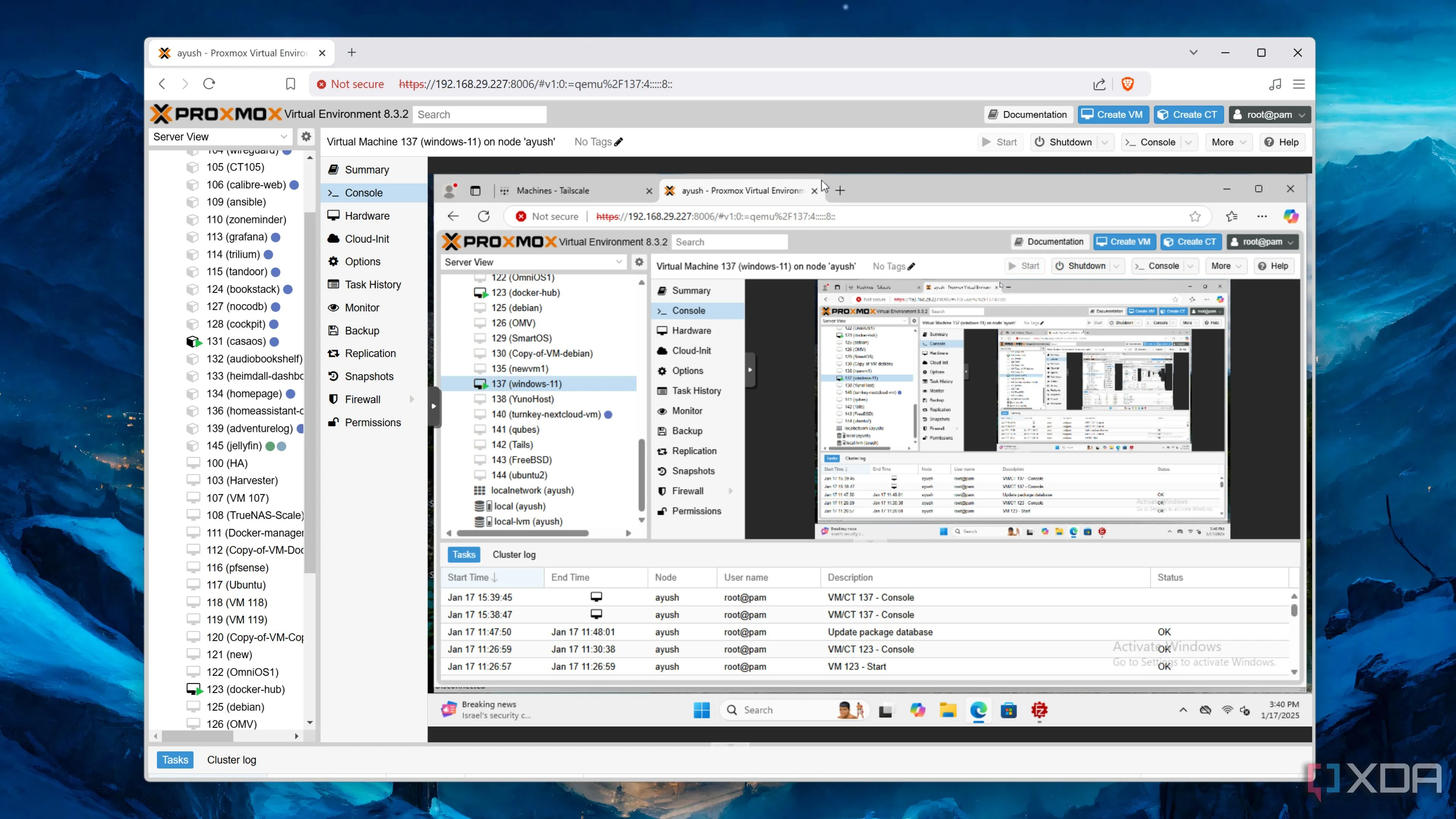Image resolution: width=1456 pixels, height=819 pixels.
Task: Click the inner Proxmox tree settings gear
Action: (639, 262)
